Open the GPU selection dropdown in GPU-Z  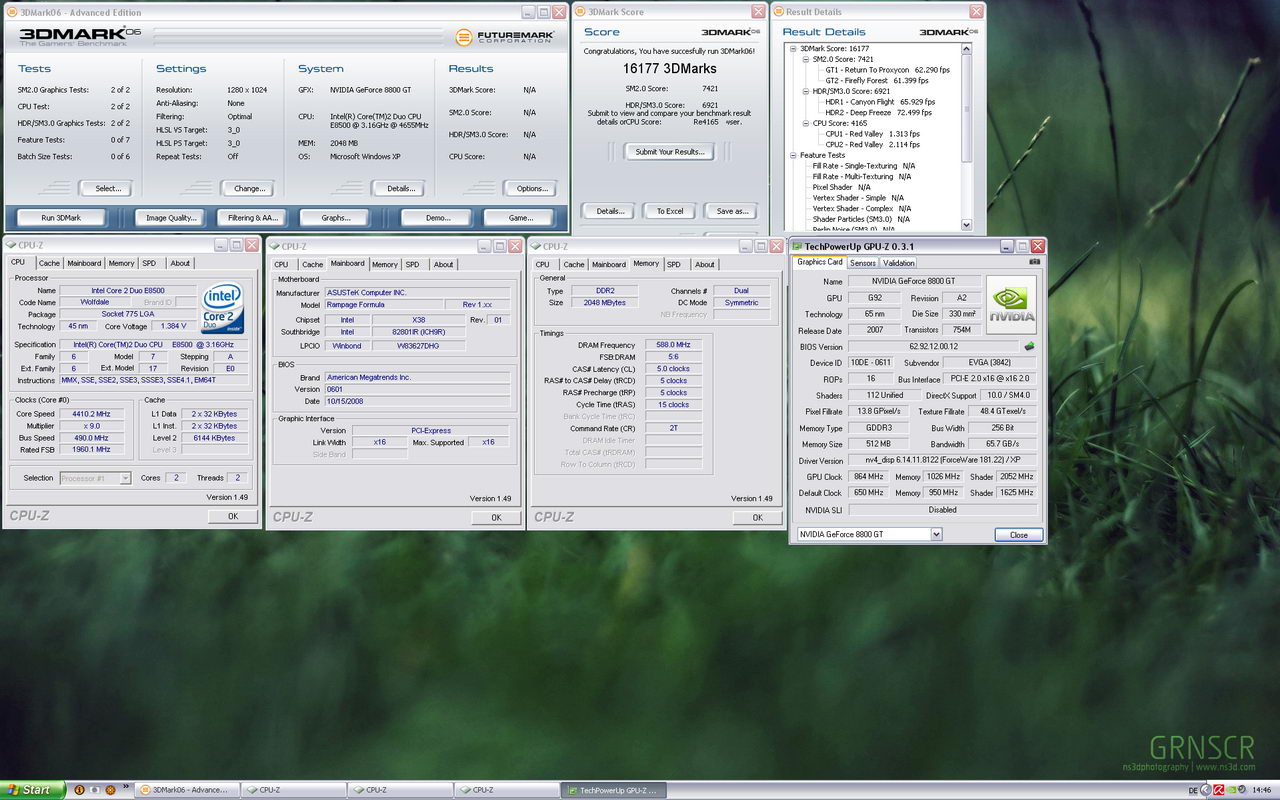click(936, 534)
